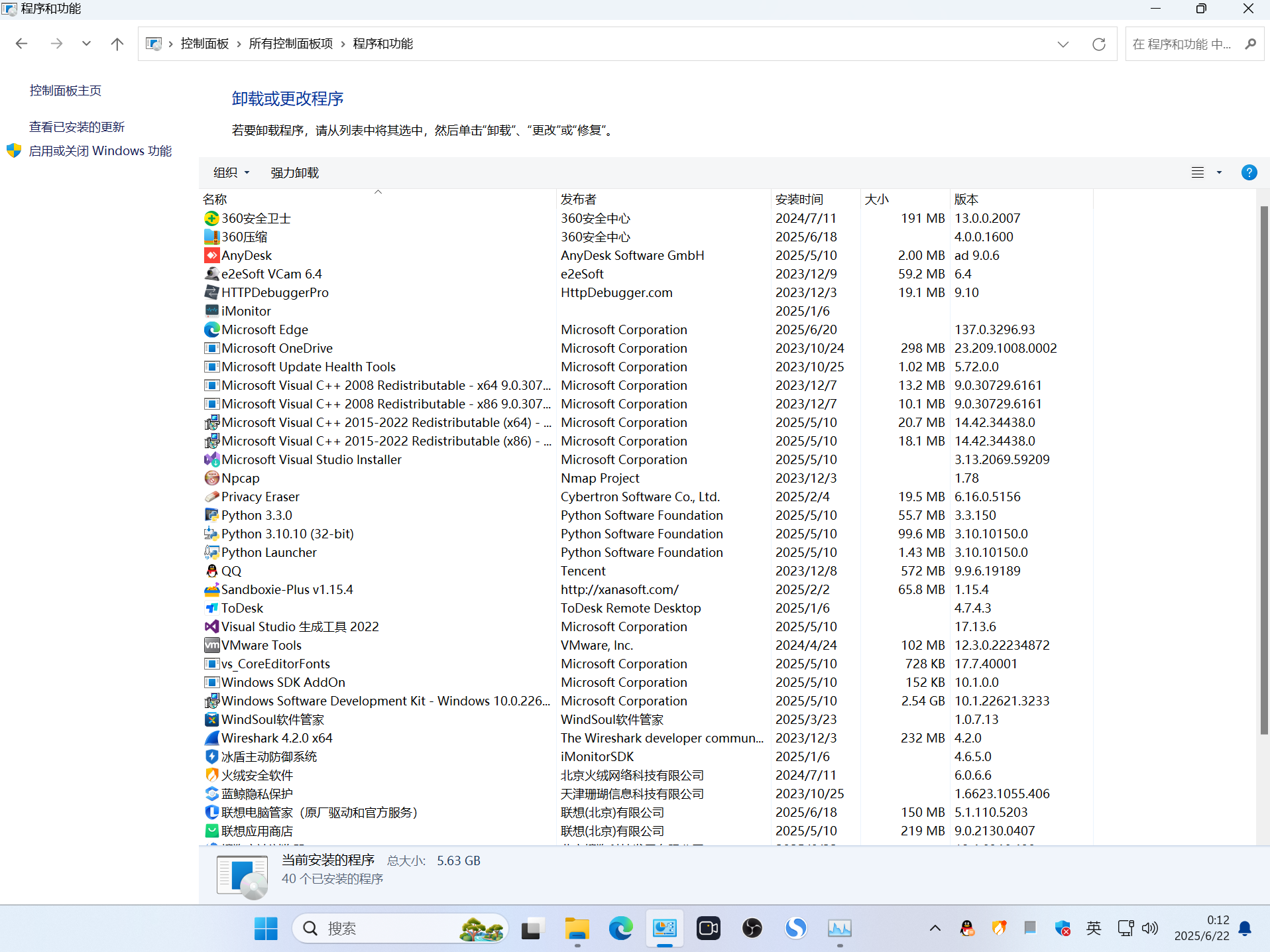Select the 联想应用商店 green icon
The height and width of the screenshot is (952, 1270).
(x=211, y=831)
